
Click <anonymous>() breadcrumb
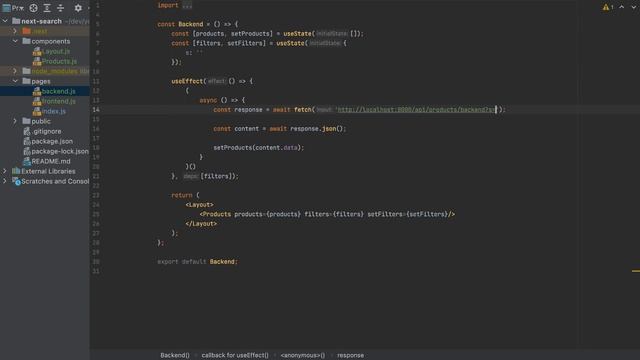pos(303,355)
